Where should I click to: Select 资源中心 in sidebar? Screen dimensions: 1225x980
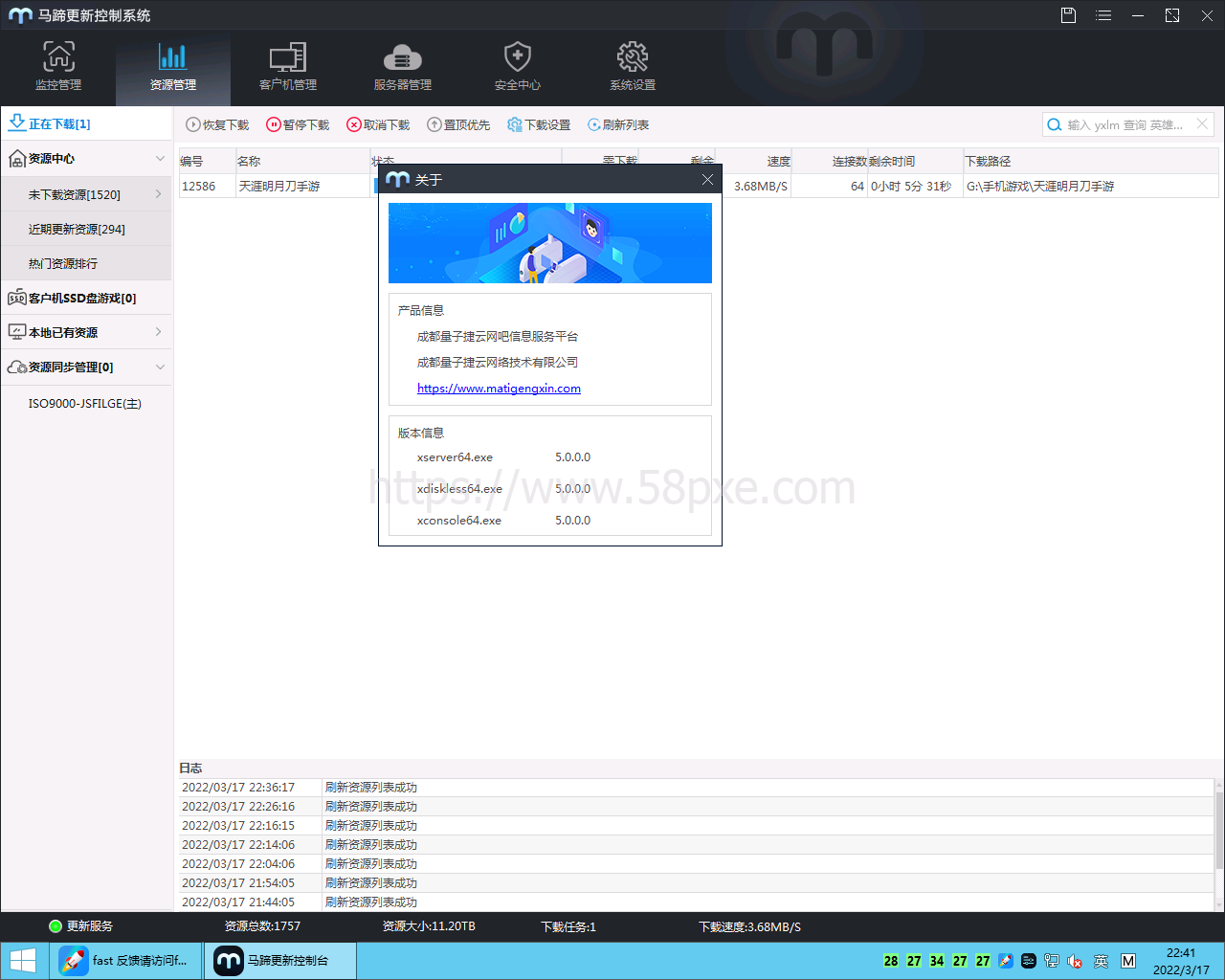click(x=86, y=158)
